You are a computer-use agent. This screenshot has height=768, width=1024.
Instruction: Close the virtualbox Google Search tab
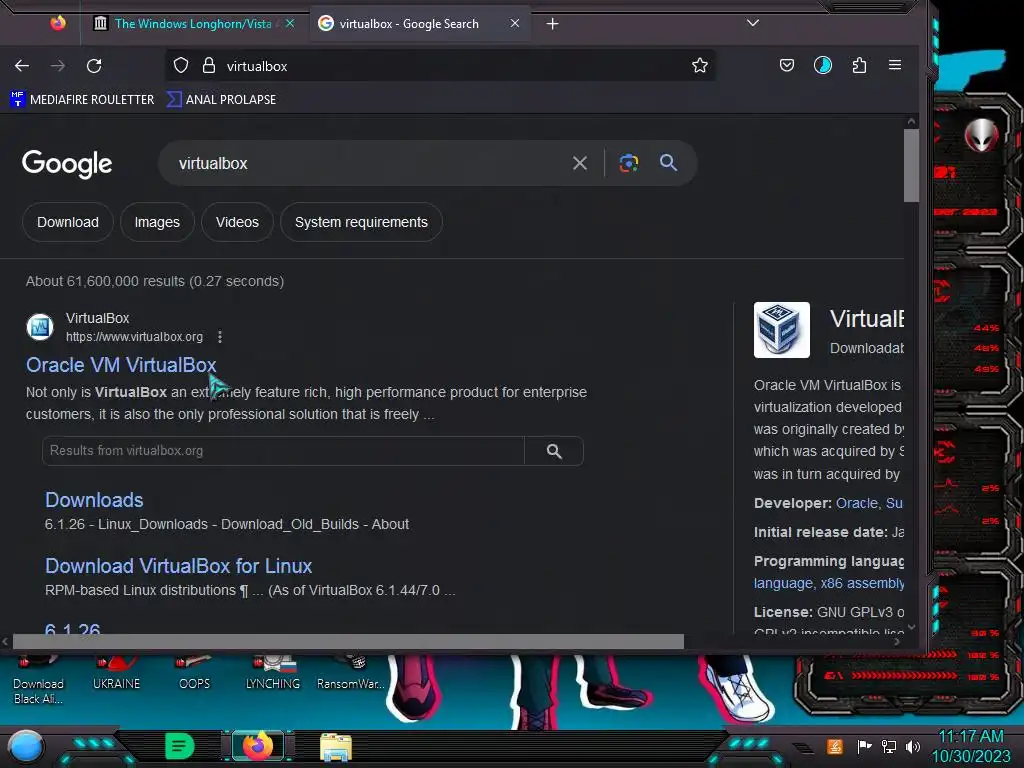(515, 24)
